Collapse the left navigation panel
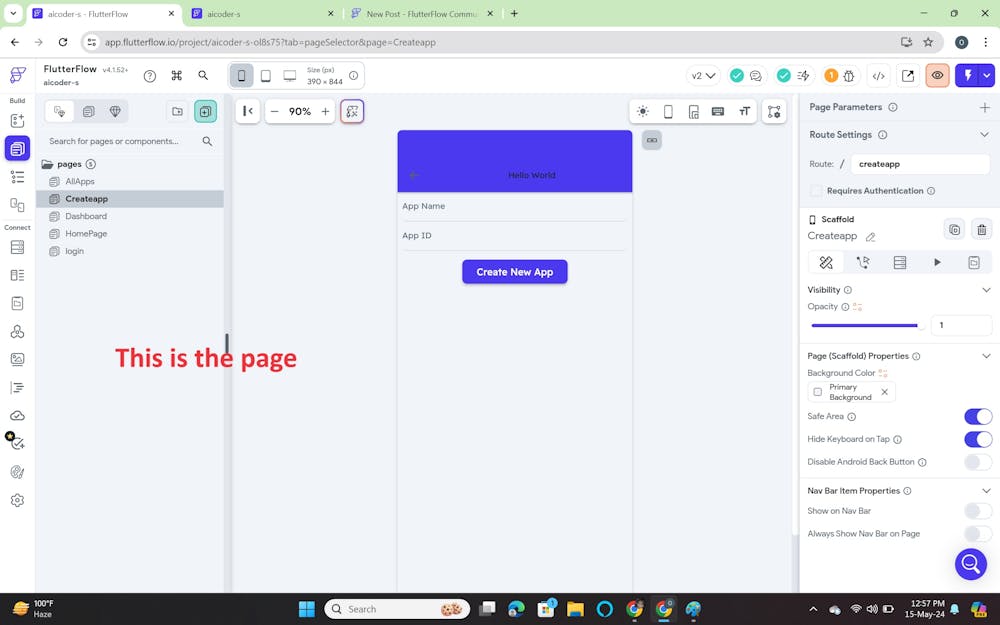 247,112
